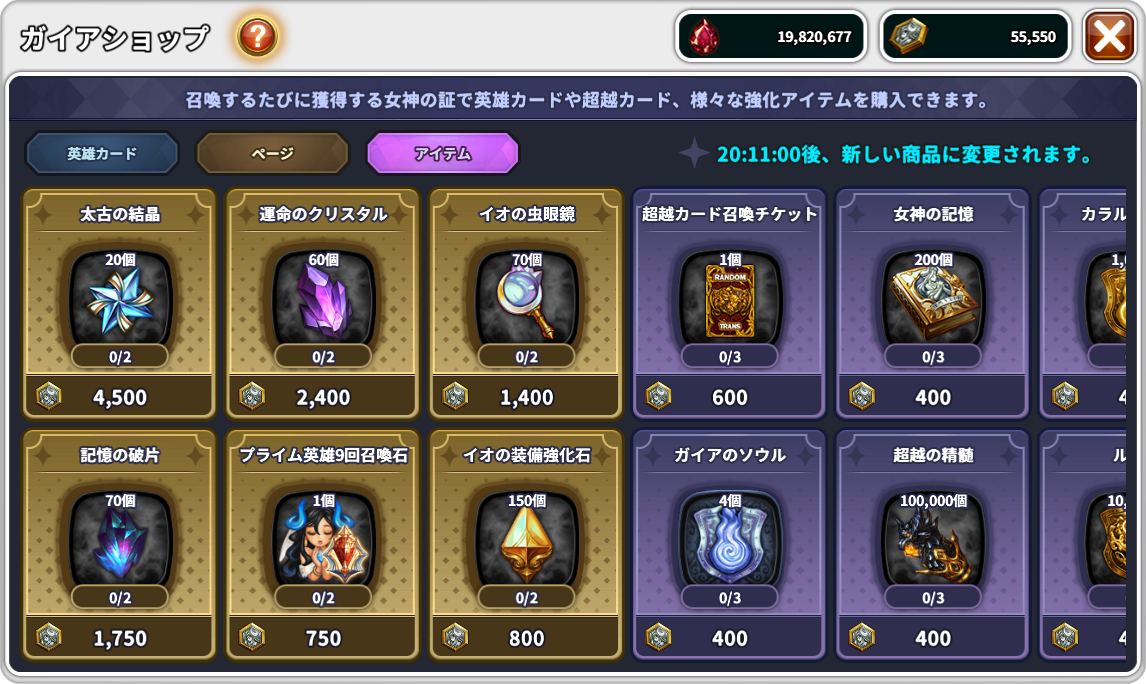Click the 太古の結晶 star crystal icon

(120, 300)
